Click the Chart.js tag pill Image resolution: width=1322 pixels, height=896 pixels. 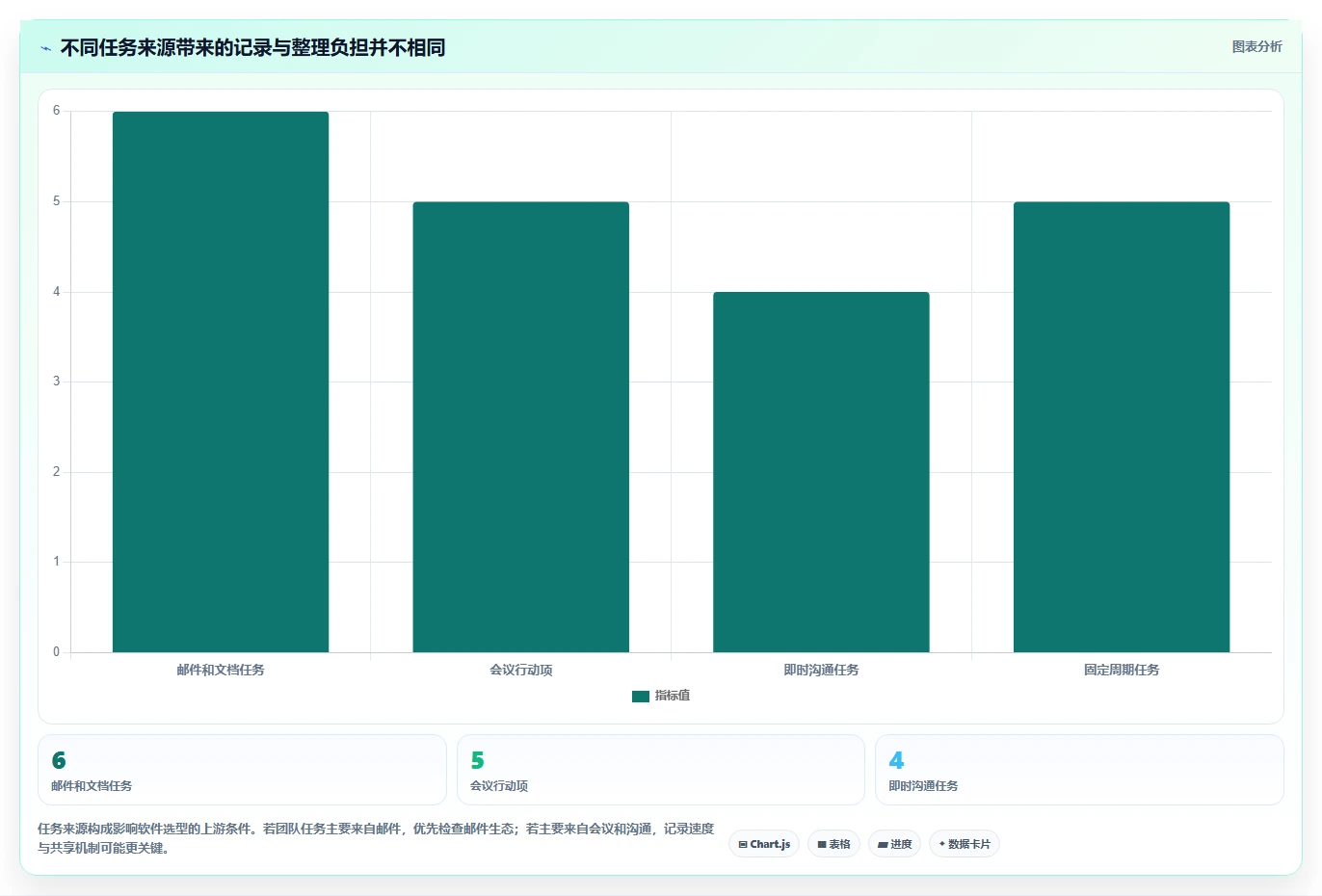[x=764, y=844]
